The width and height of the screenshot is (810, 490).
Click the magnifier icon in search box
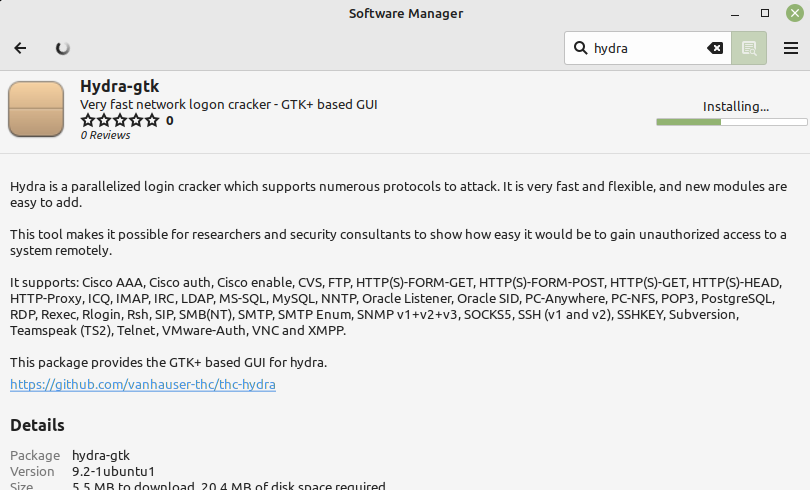point(580,48)
